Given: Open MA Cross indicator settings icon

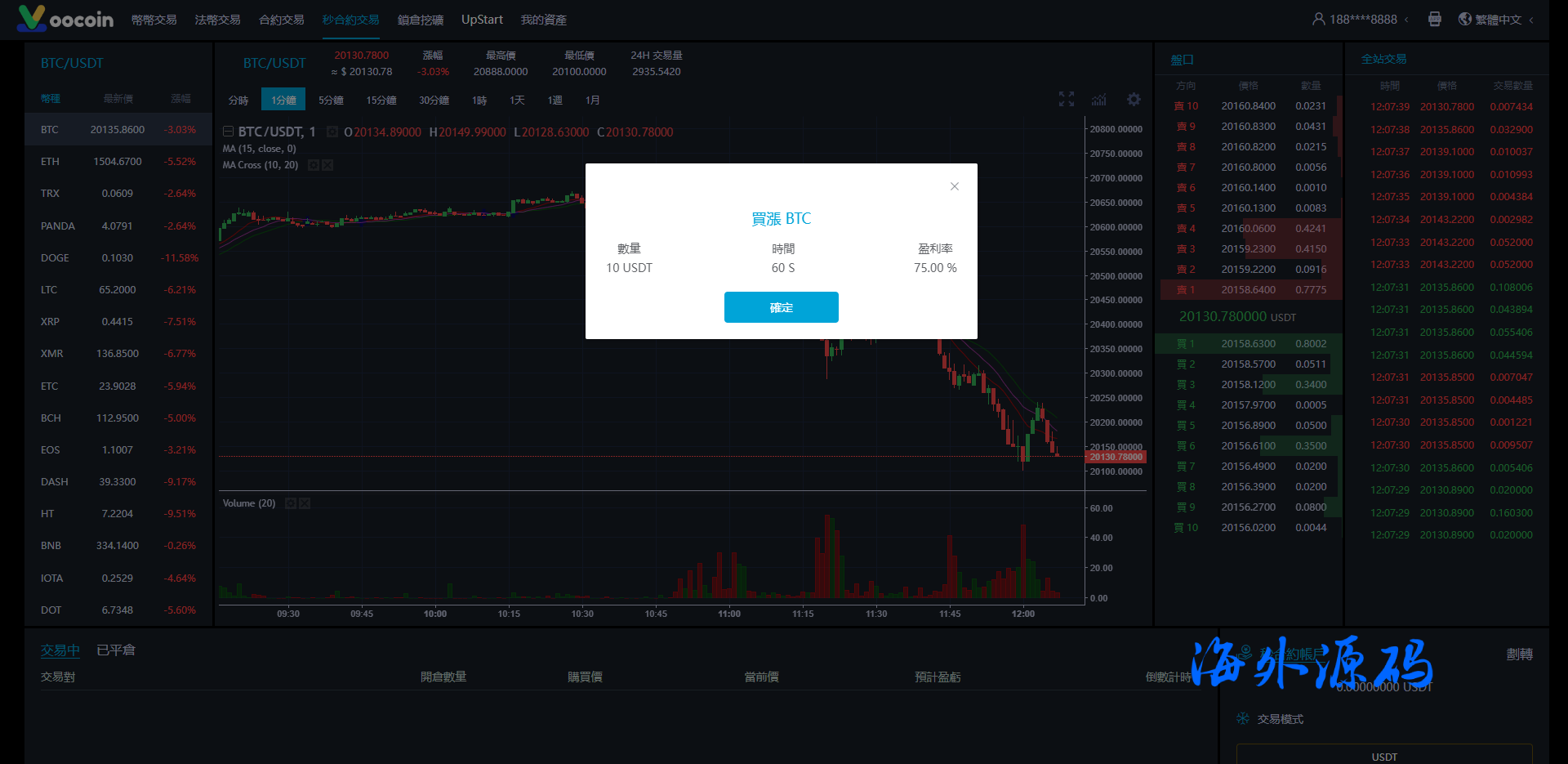Looking at the screenshot, I should pyautogui.click(x=313, y=165).
